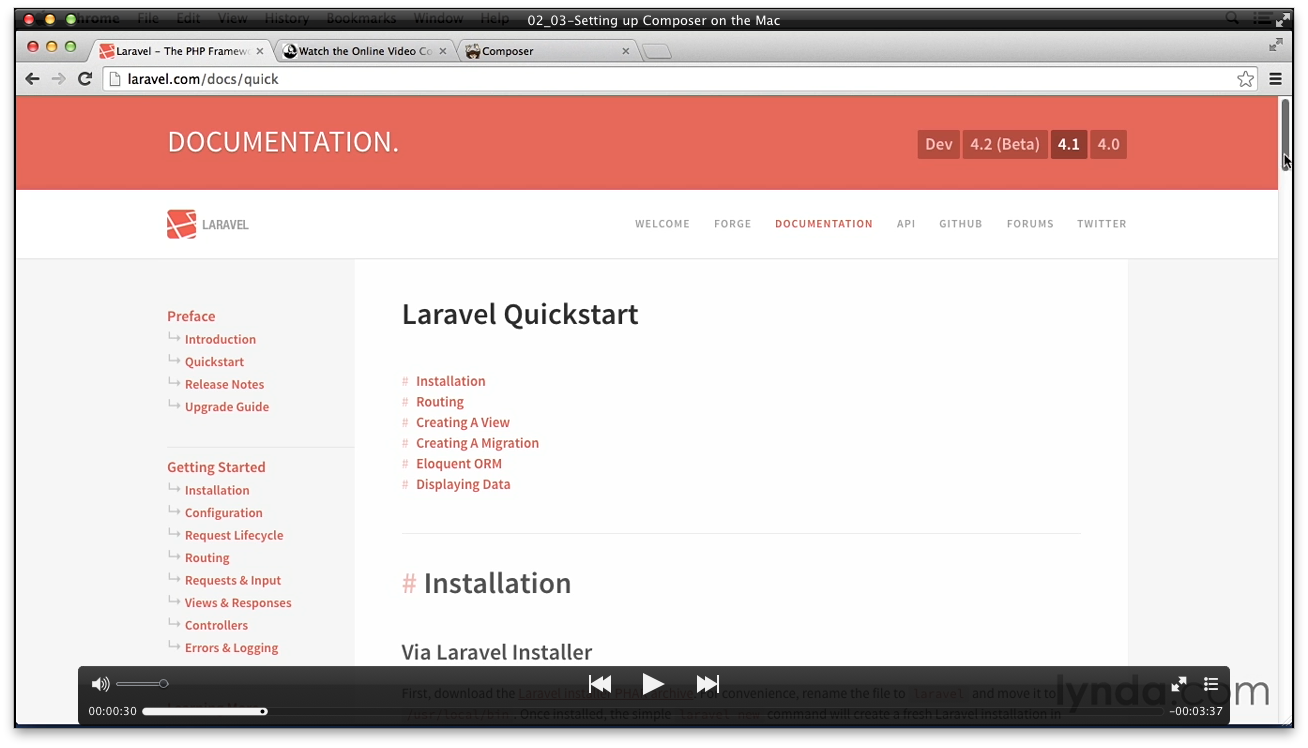Open the DOCUMENTATION nav link

[824, 224]
